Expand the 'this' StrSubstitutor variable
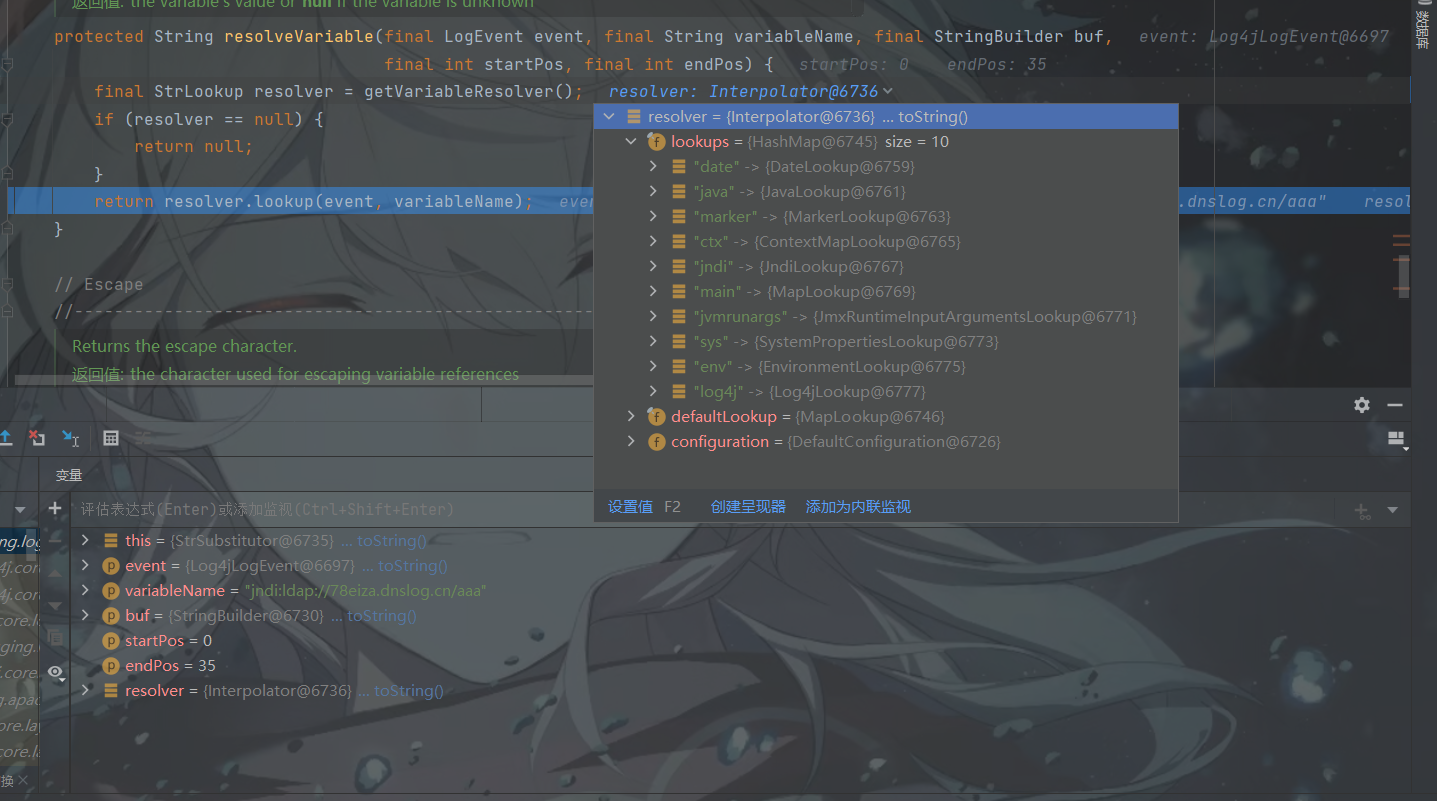The height and width of the screenshot is (801, 1437). pos(85,540)
